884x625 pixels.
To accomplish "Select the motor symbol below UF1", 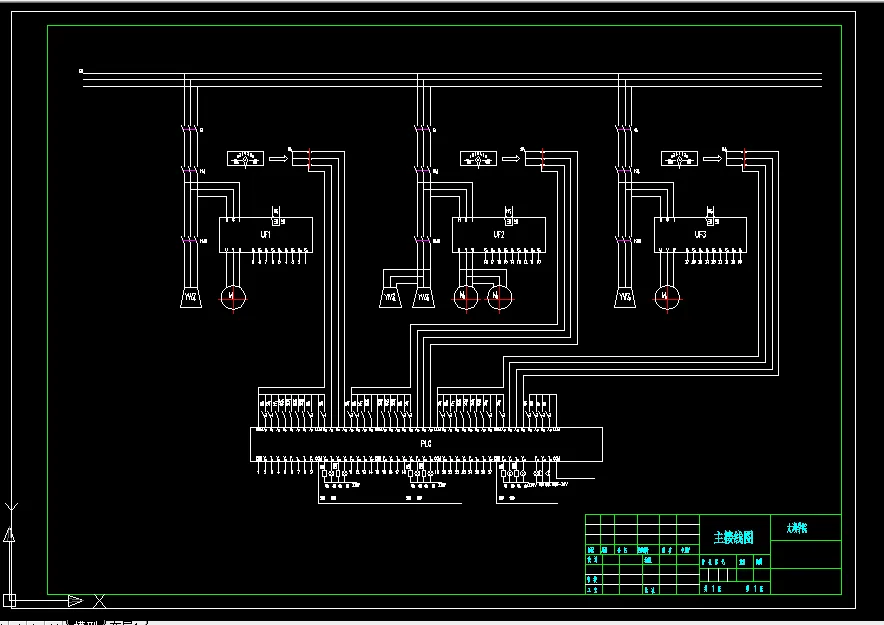I will pos(233,298).
